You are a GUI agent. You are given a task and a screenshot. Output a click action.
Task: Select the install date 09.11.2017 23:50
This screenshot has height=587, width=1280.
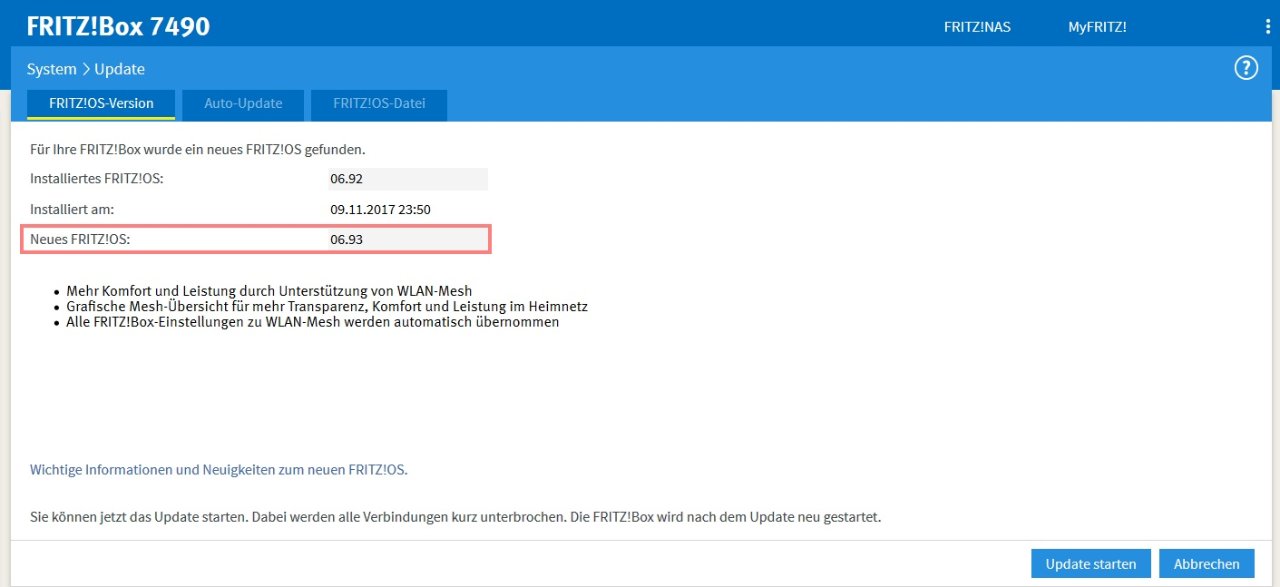click(x=380, y=210)
